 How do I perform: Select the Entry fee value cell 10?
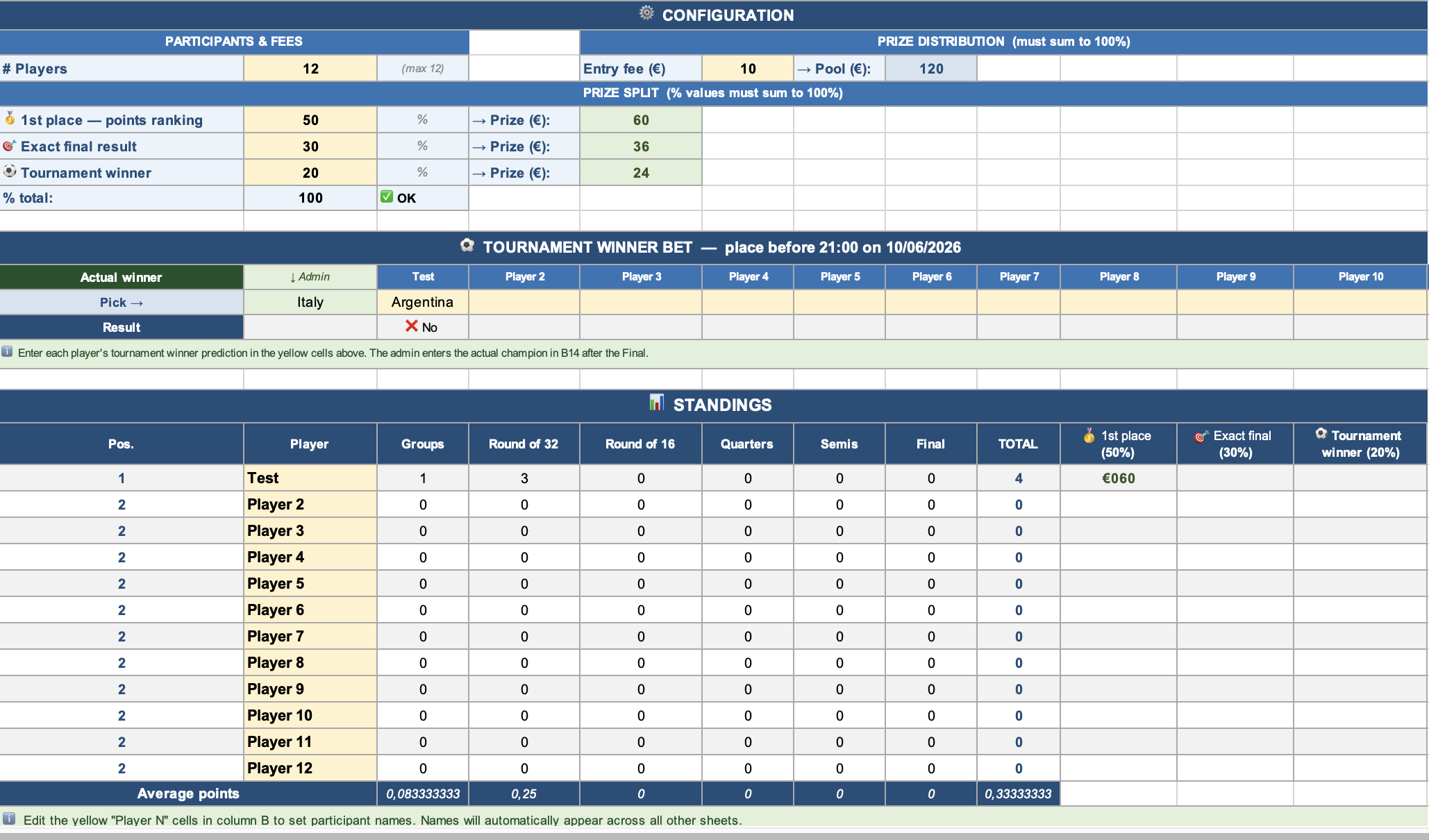[x=748, y=69]
